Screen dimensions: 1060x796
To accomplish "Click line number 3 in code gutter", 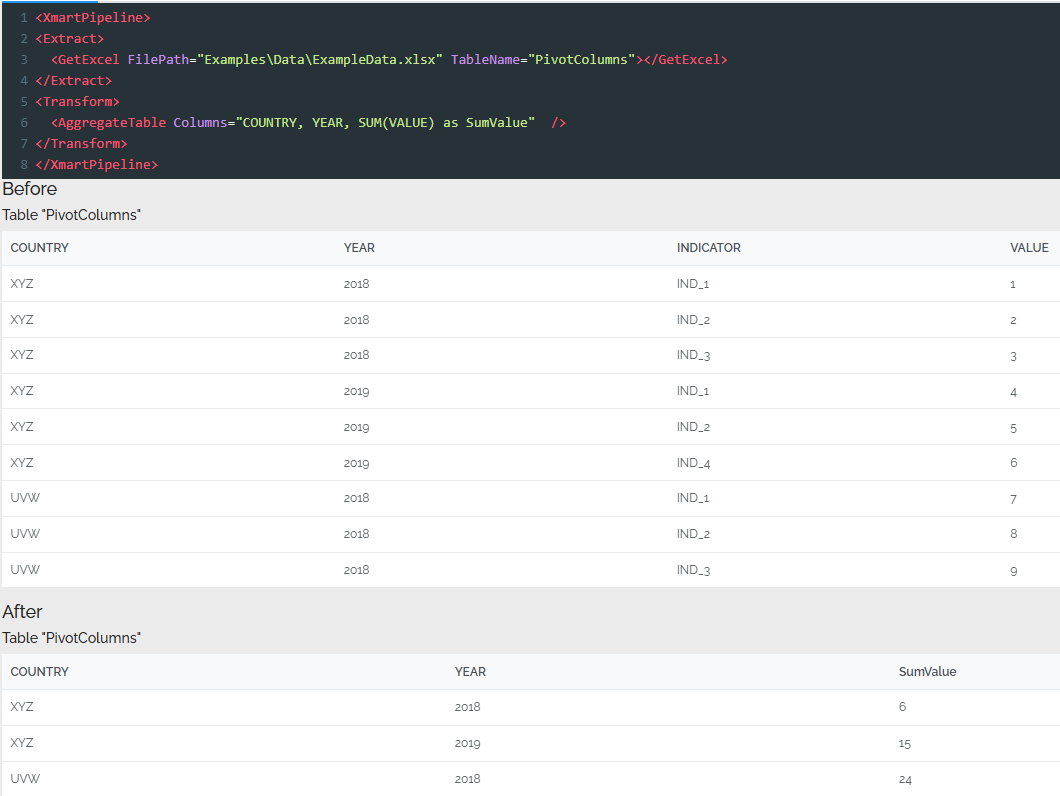I will 24,60.
